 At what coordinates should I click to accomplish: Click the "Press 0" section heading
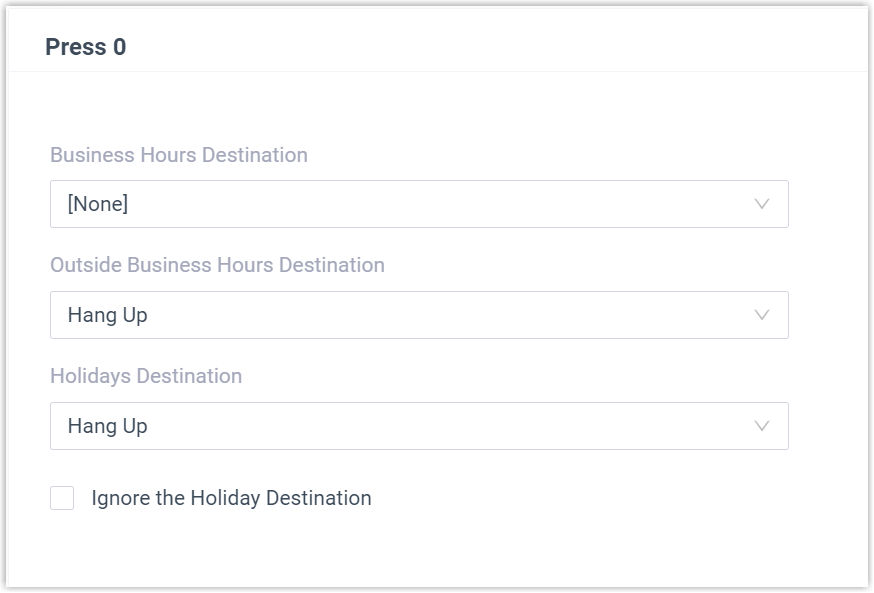86,47
